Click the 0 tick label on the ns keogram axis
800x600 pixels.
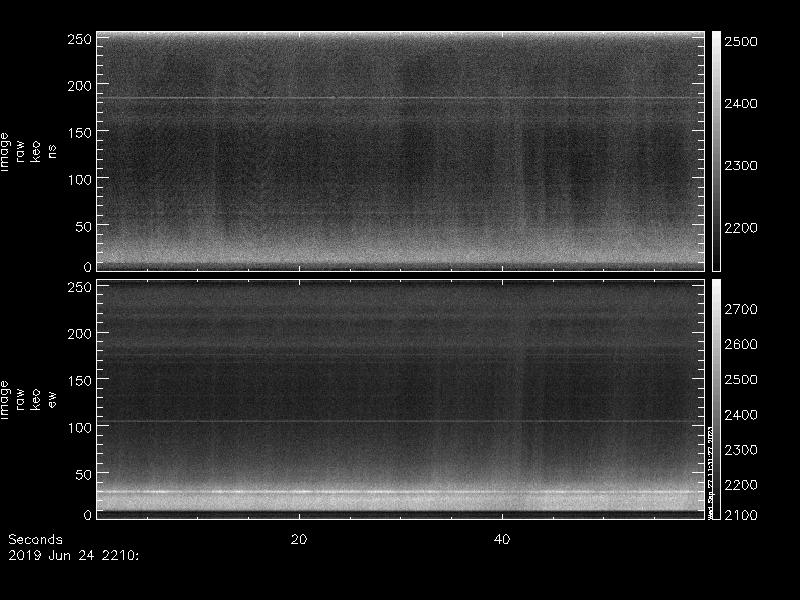88,267
